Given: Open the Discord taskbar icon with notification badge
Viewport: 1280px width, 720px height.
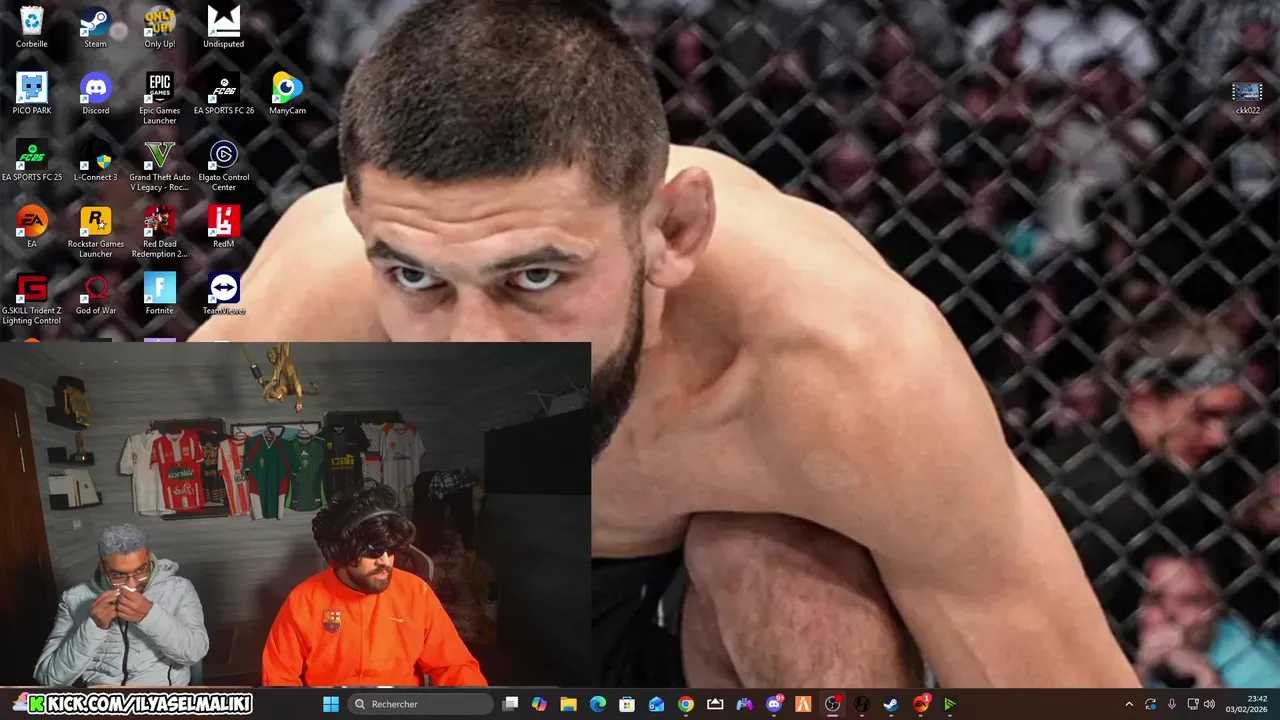Looking at the screenshot, I should pyautogui.click(x=774, y=704).
